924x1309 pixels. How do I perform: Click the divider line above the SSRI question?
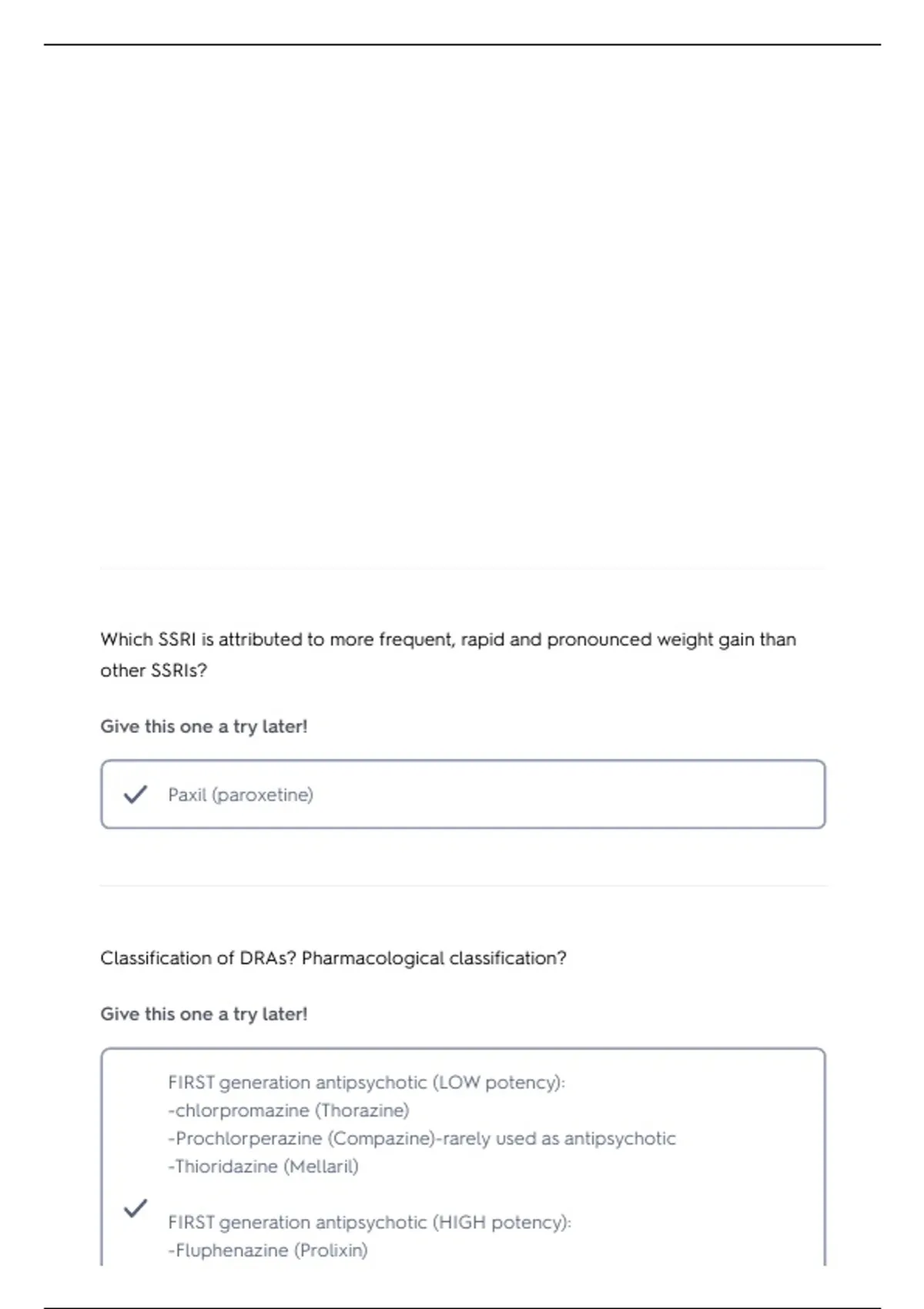coord(463,569)
